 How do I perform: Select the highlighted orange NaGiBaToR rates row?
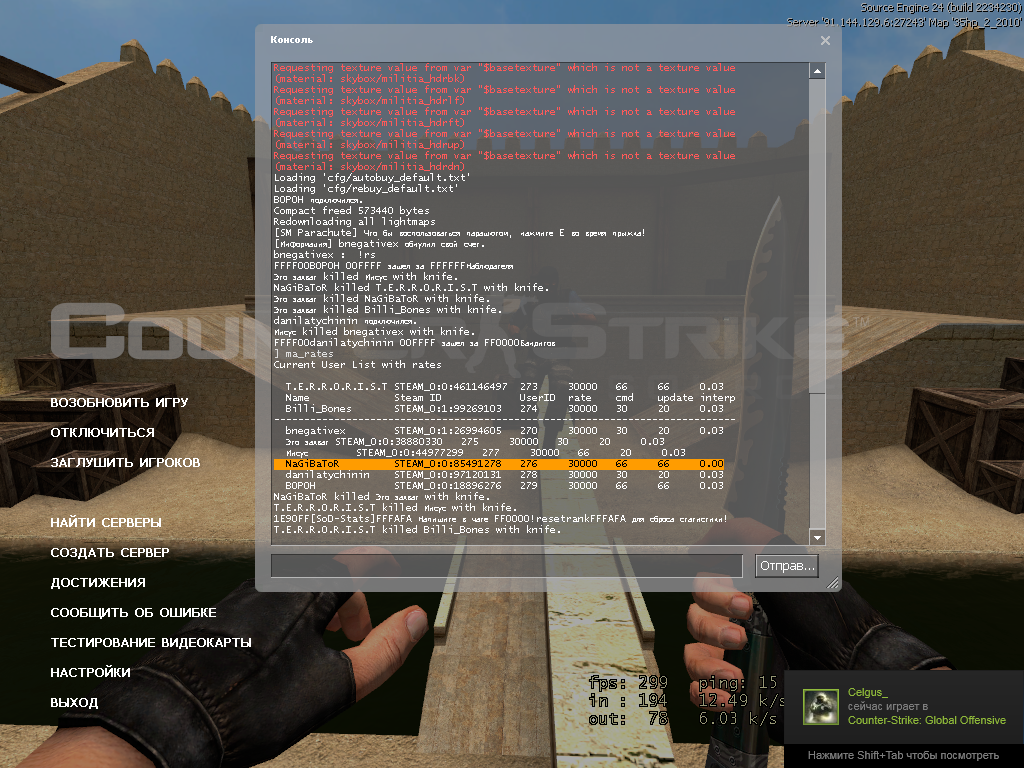(x=499, y=464)
